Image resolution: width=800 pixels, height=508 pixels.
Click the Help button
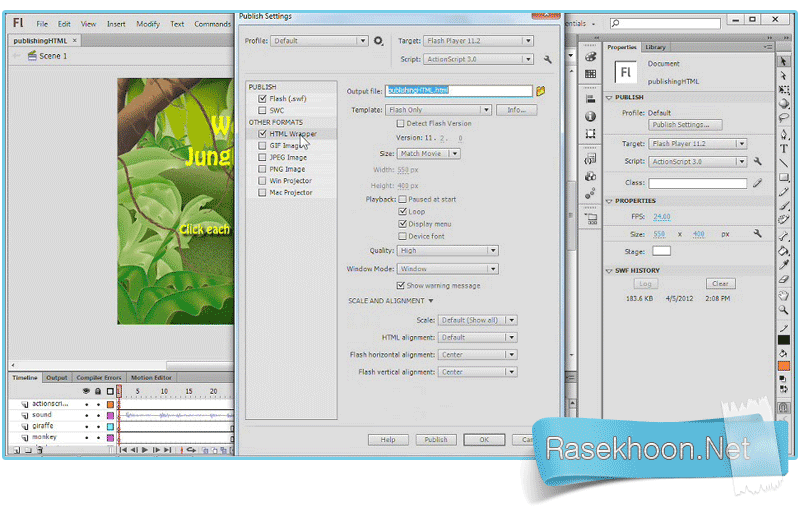[388, 440]
